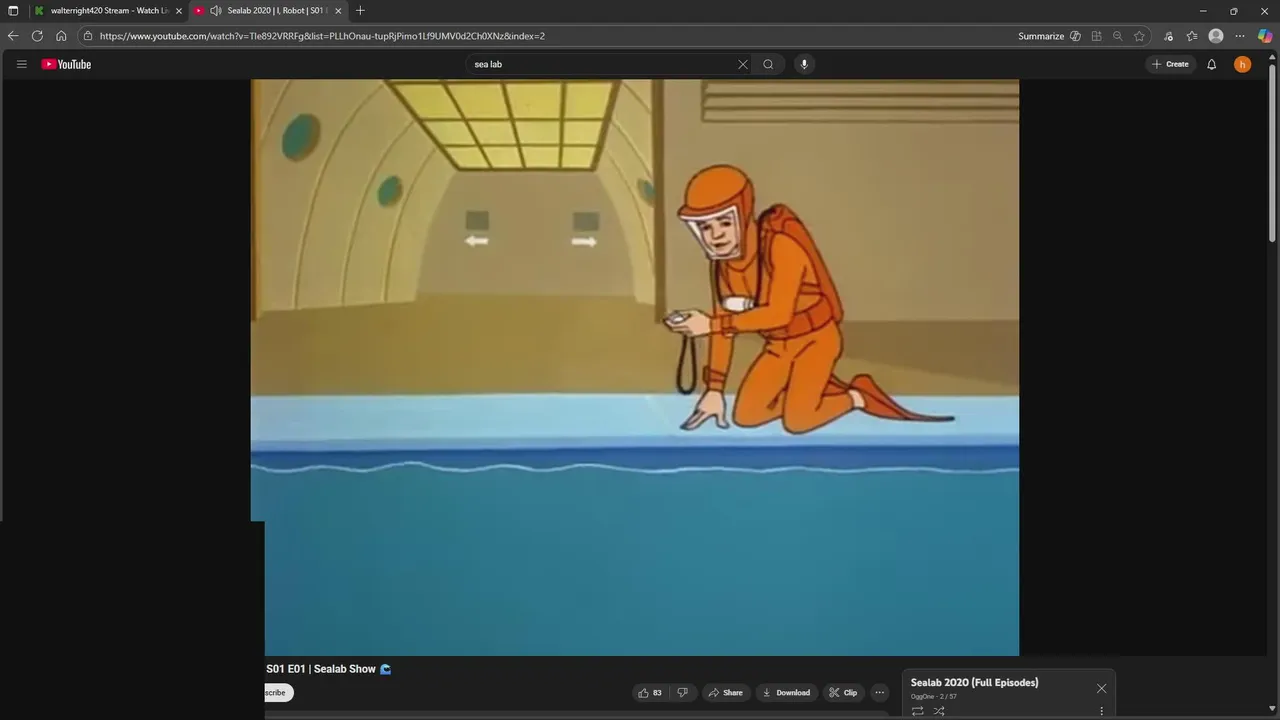Open the Sealab 2020 (Full Episodes) playlist
This screenshot has width=1280, height=720.
[x=974, y=683]
